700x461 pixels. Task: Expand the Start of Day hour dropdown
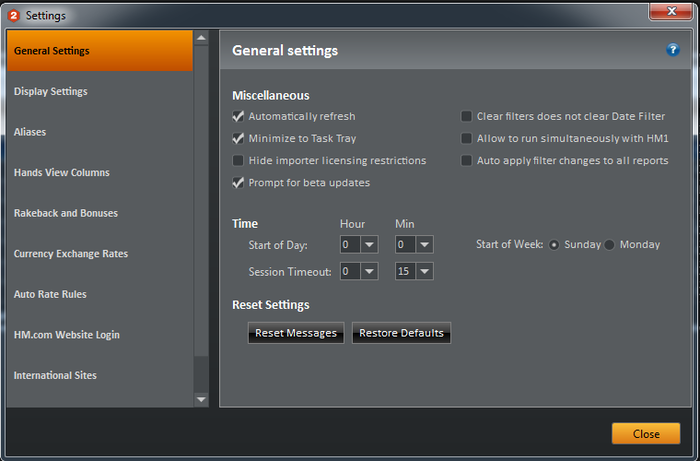click(x=369, y=245)
